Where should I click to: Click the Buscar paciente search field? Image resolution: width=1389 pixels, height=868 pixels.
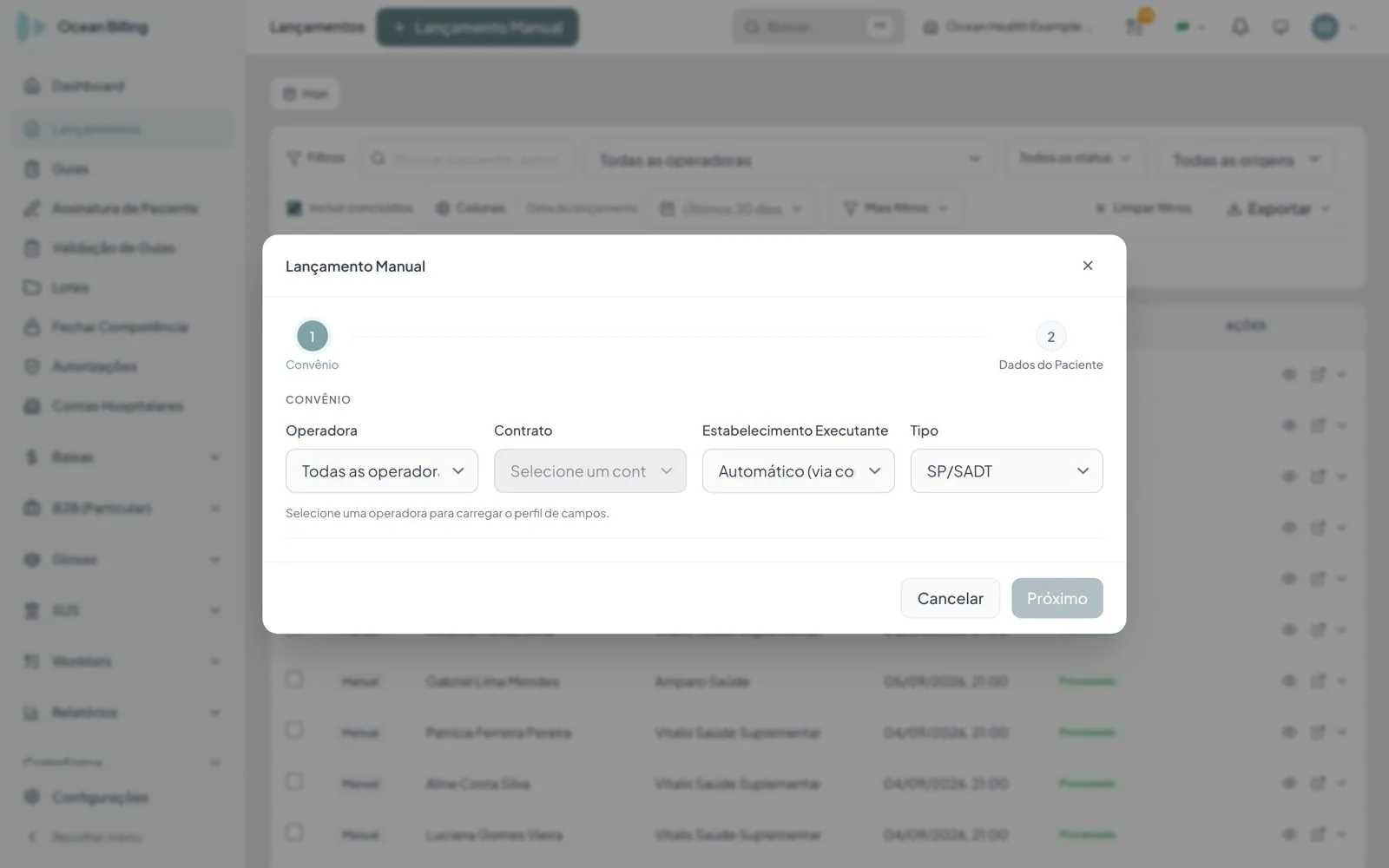click(x=469, y=159)
